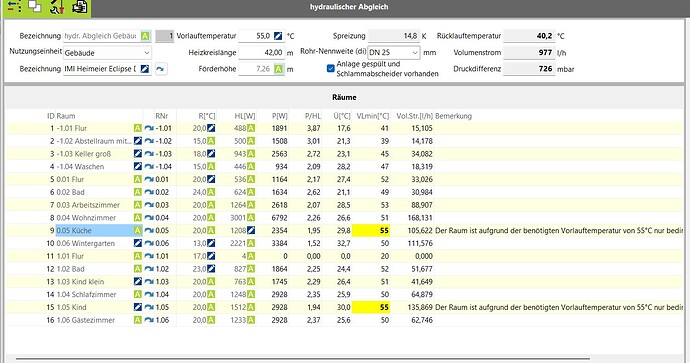The image size is (690, 363).
Task: Select the 0.04 Wohnzimmer room name
Action: [x=86, y=218]
